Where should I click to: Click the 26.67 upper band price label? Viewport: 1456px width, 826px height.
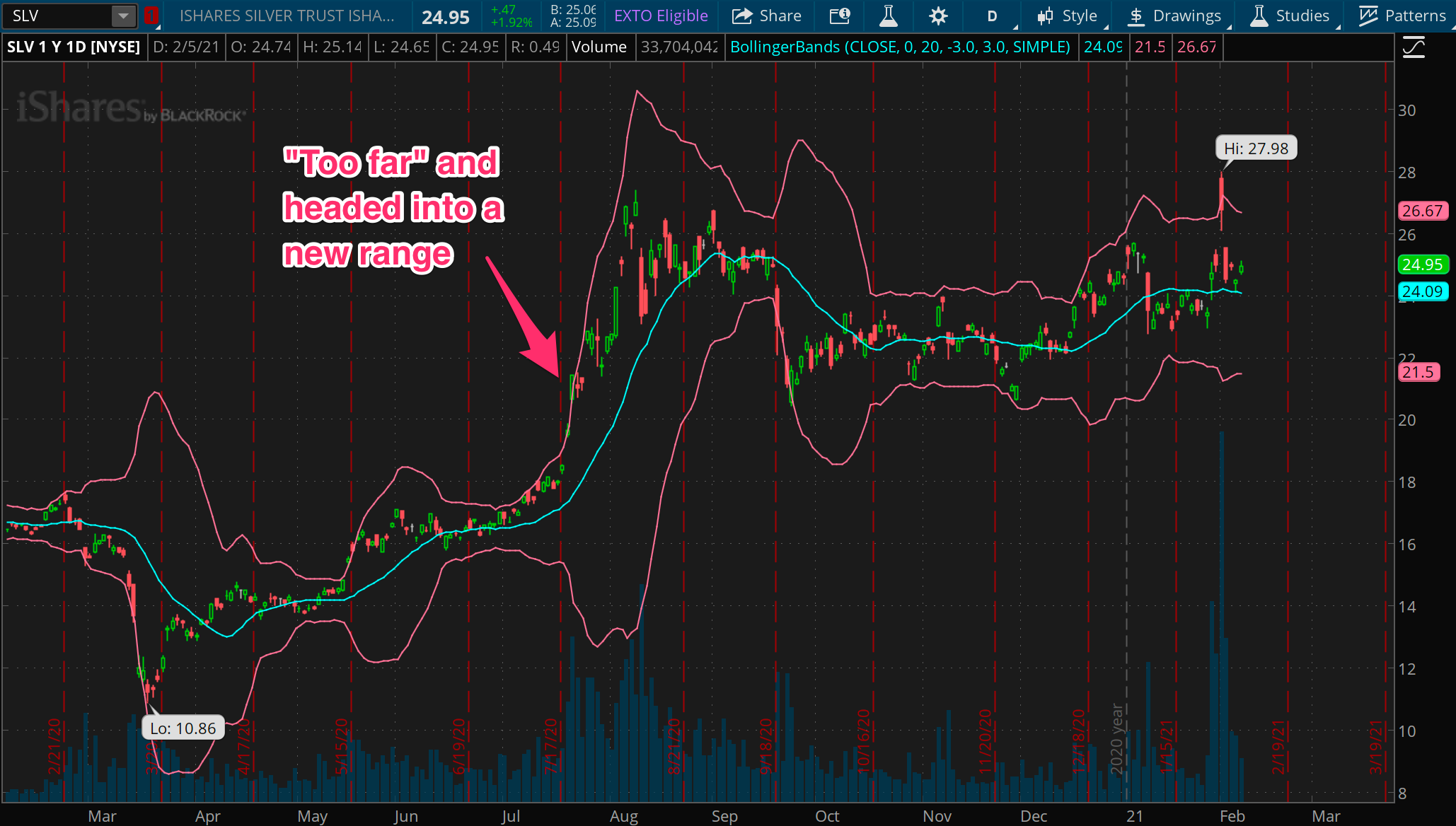(x=1423, y=211)
